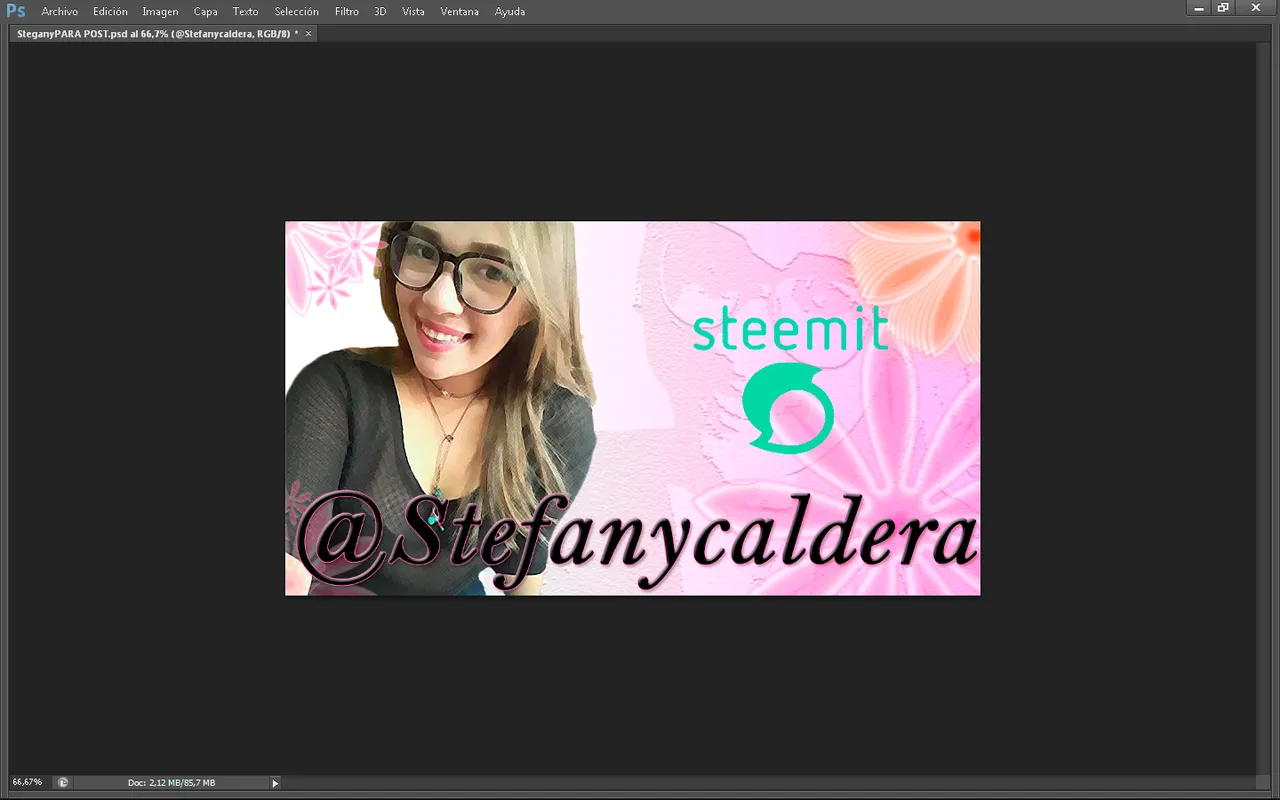Image resolution: width=1280 pixels, height=800 pixels.
Task: Open the Texto menu
Action: (245, 11)
